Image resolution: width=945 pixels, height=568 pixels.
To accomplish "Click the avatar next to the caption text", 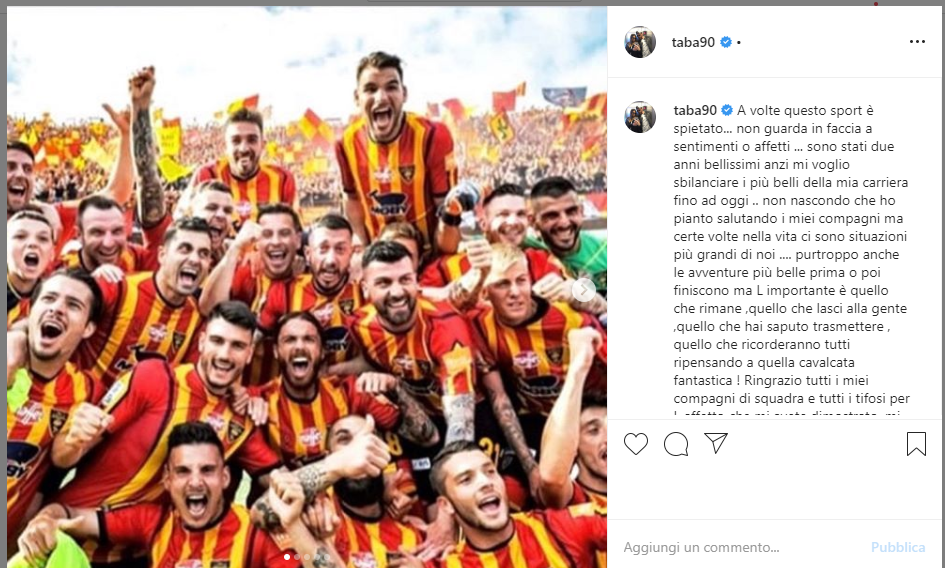I will tap(640, 117).
